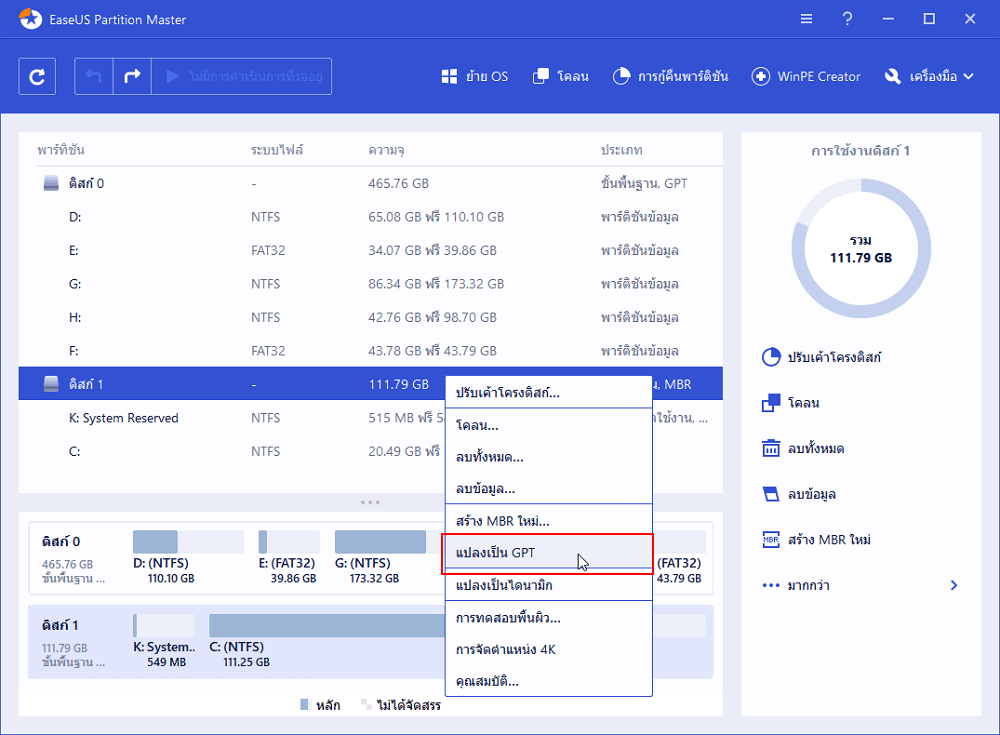Click the EaseUS Partition Master logo icon
Viewport: 1000px width, 735px height.
click(30, 19)
